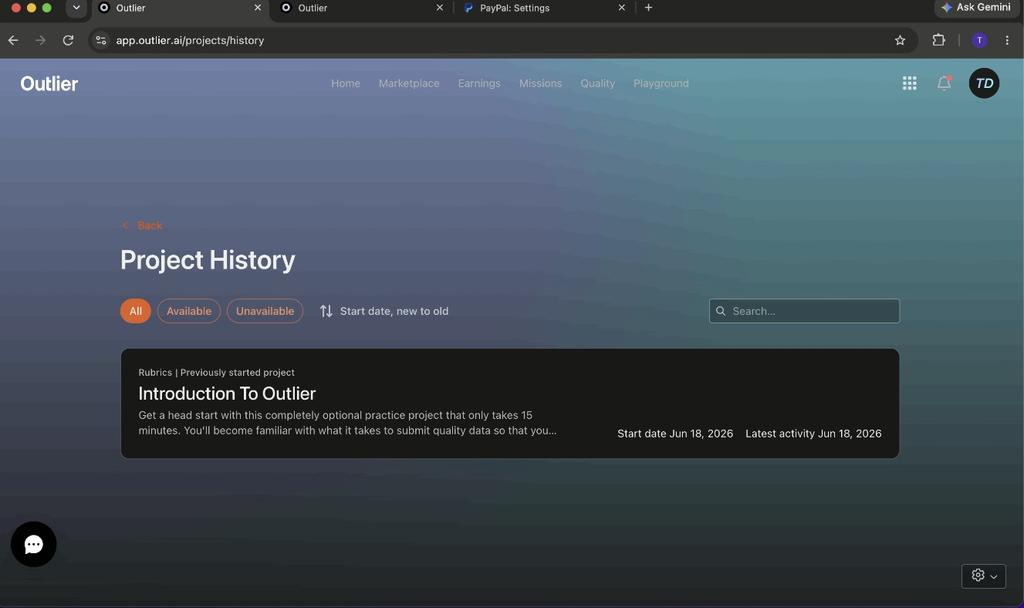Click the Project History heading
The width and height of the screenshot is (1024, 608).
click(x=208, y=260)
